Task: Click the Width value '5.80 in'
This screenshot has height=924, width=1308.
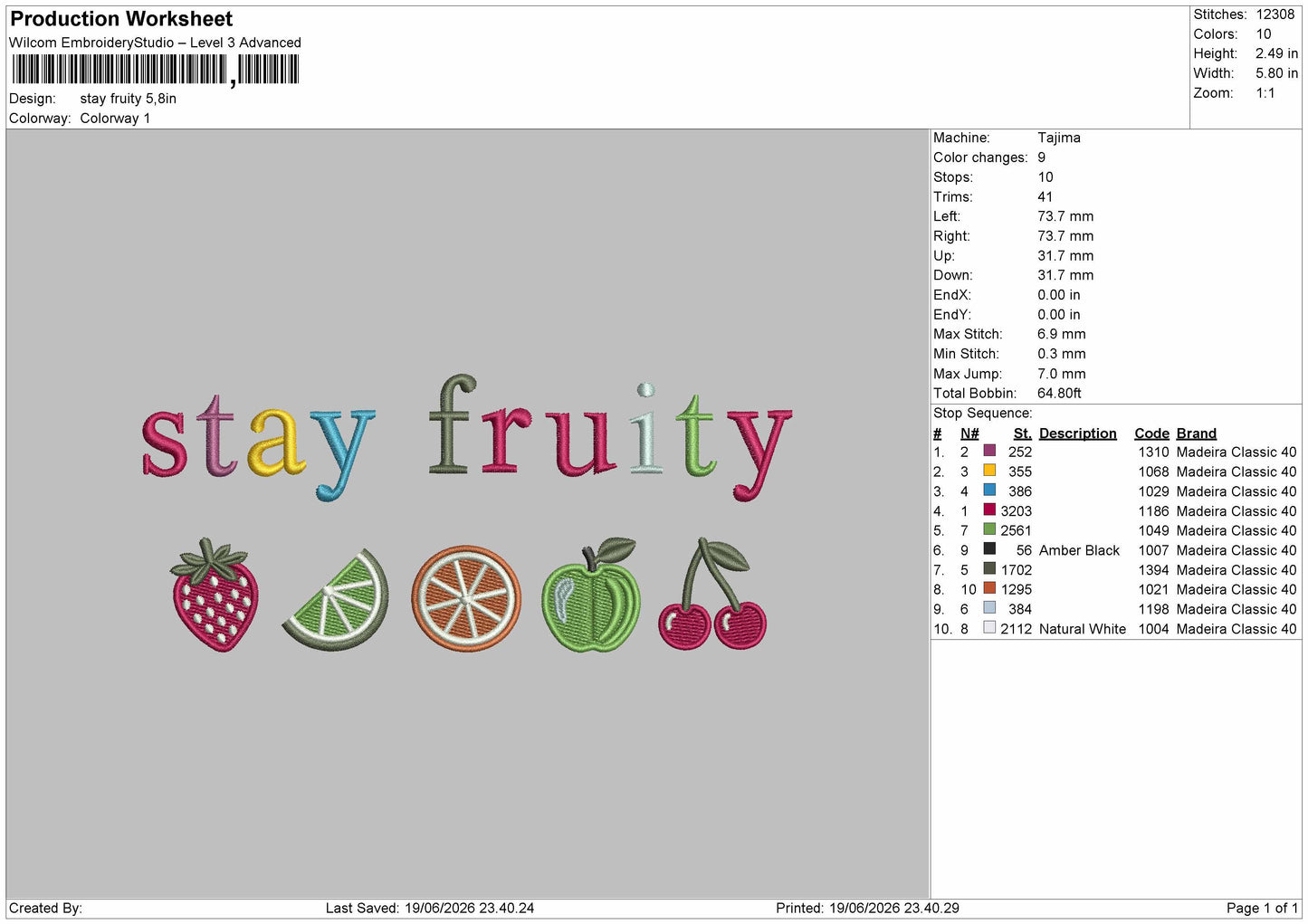Action: click(x=1276, y=73)
